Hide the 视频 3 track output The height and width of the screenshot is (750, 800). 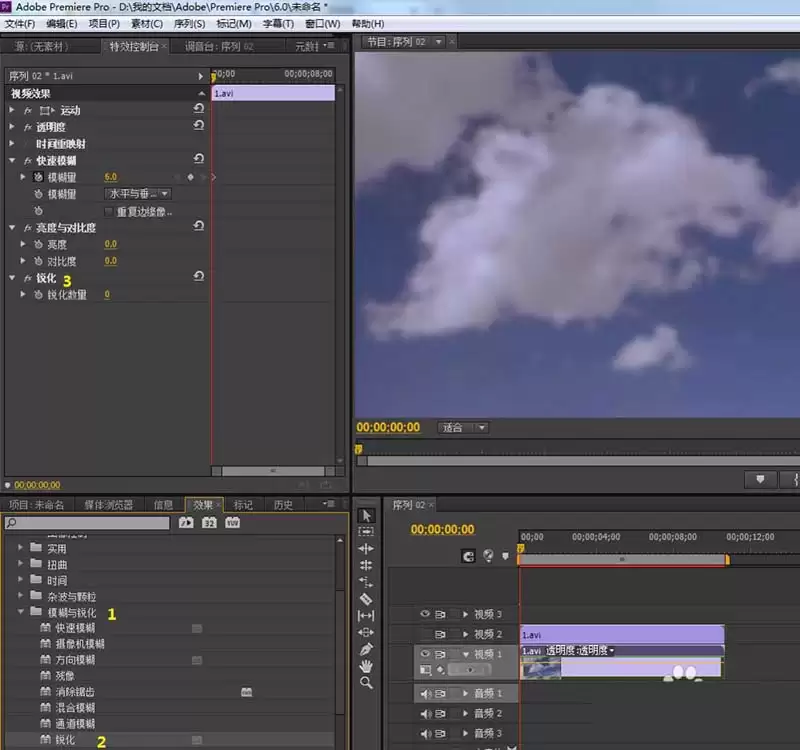(424, 614)
